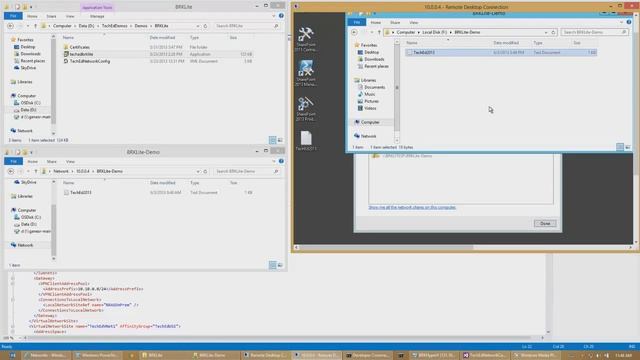640x360 pixels.
Task: Select the Certificates folder
Action: tap(79, 47)
